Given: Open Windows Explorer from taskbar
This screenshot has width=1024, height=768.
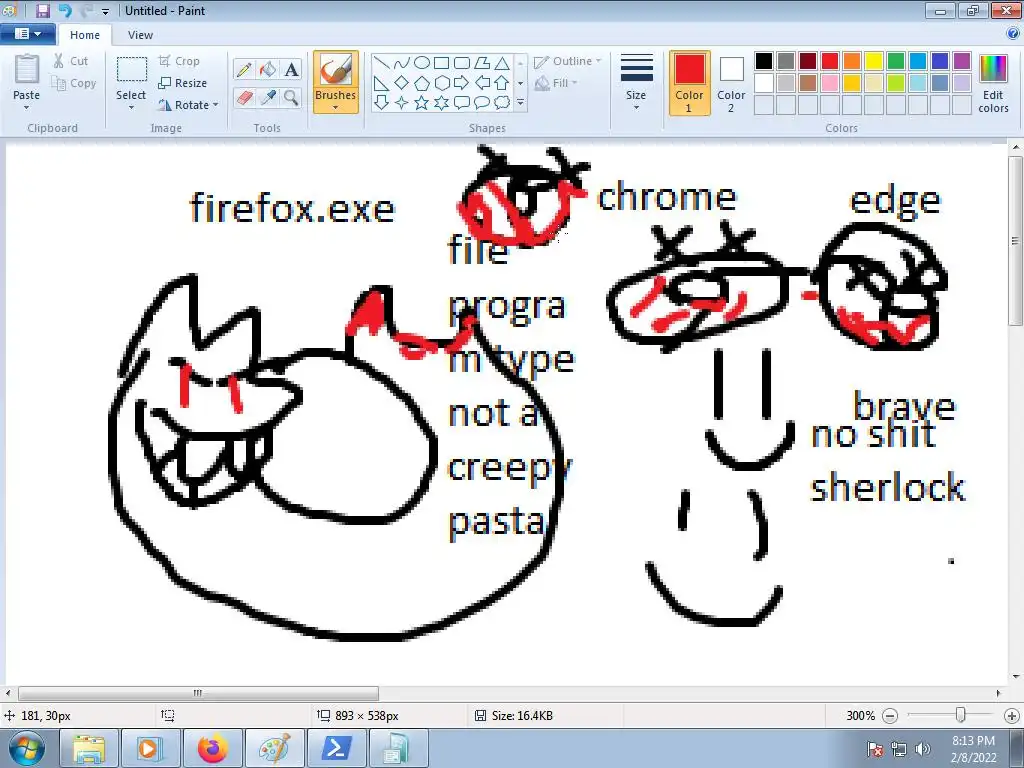Looking at the screenshot, I should (x=89, y=748).
